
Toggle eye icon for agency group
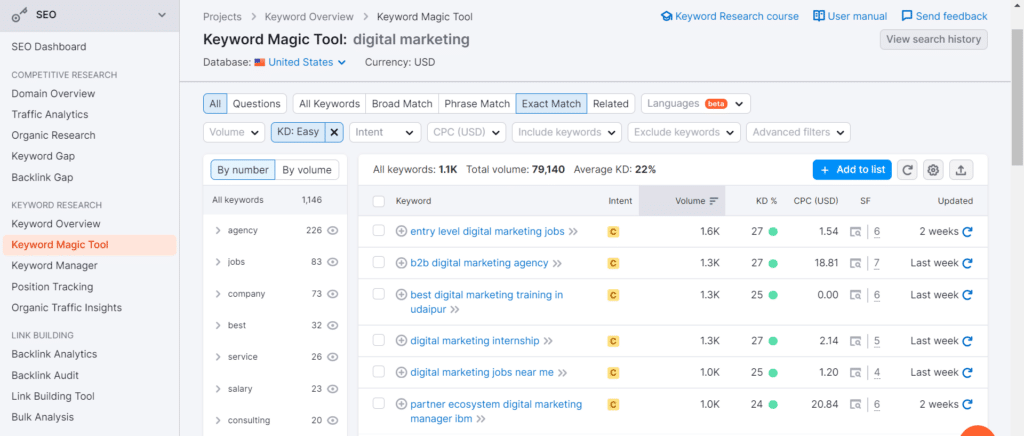[x=332, y=230]
